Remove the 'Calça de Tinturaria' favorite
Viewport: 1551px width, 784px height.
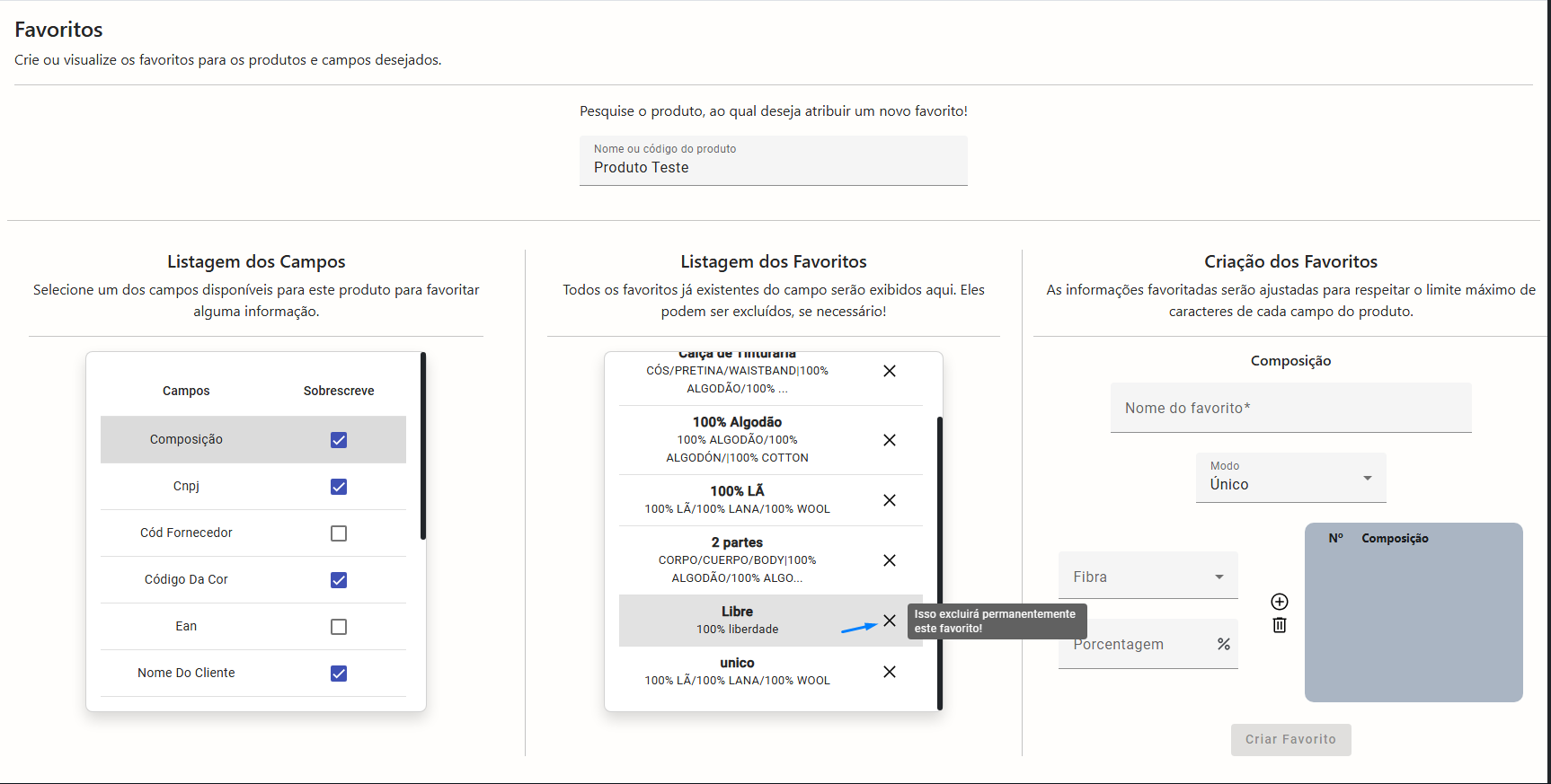[889, 371]
